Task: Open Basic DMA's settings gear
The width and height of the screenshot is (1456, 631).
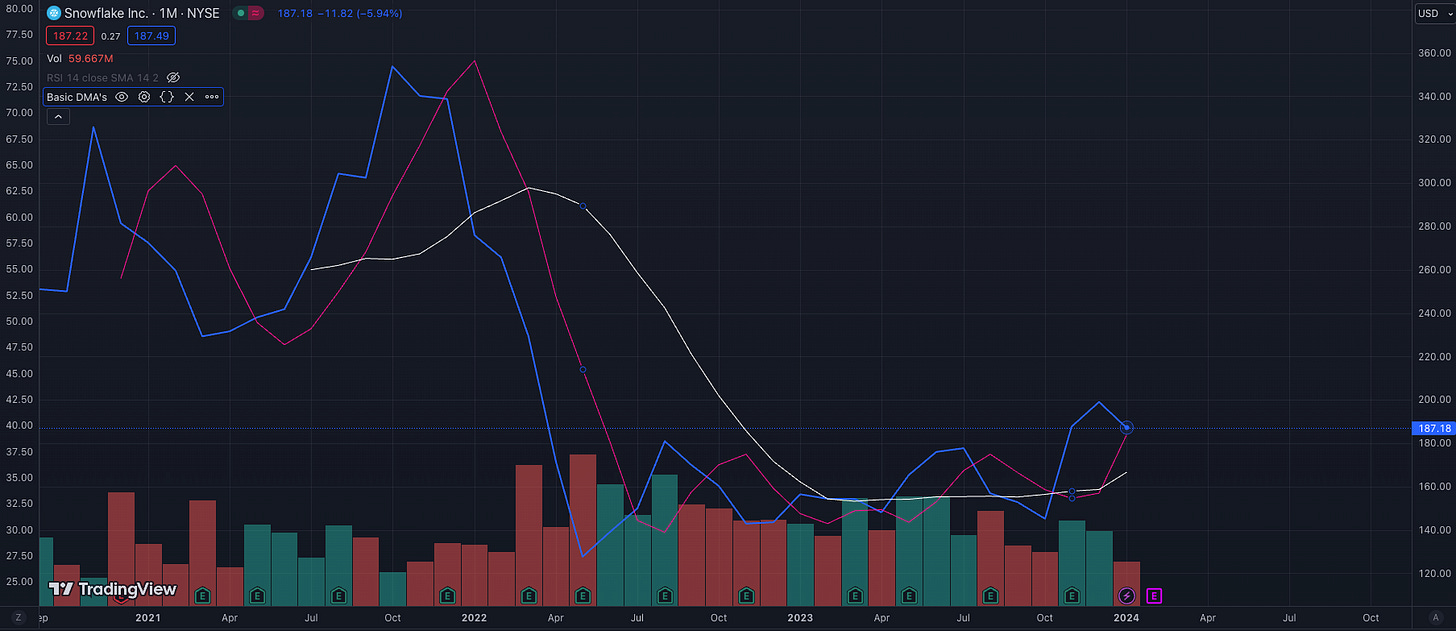Action: pos(144,97)
